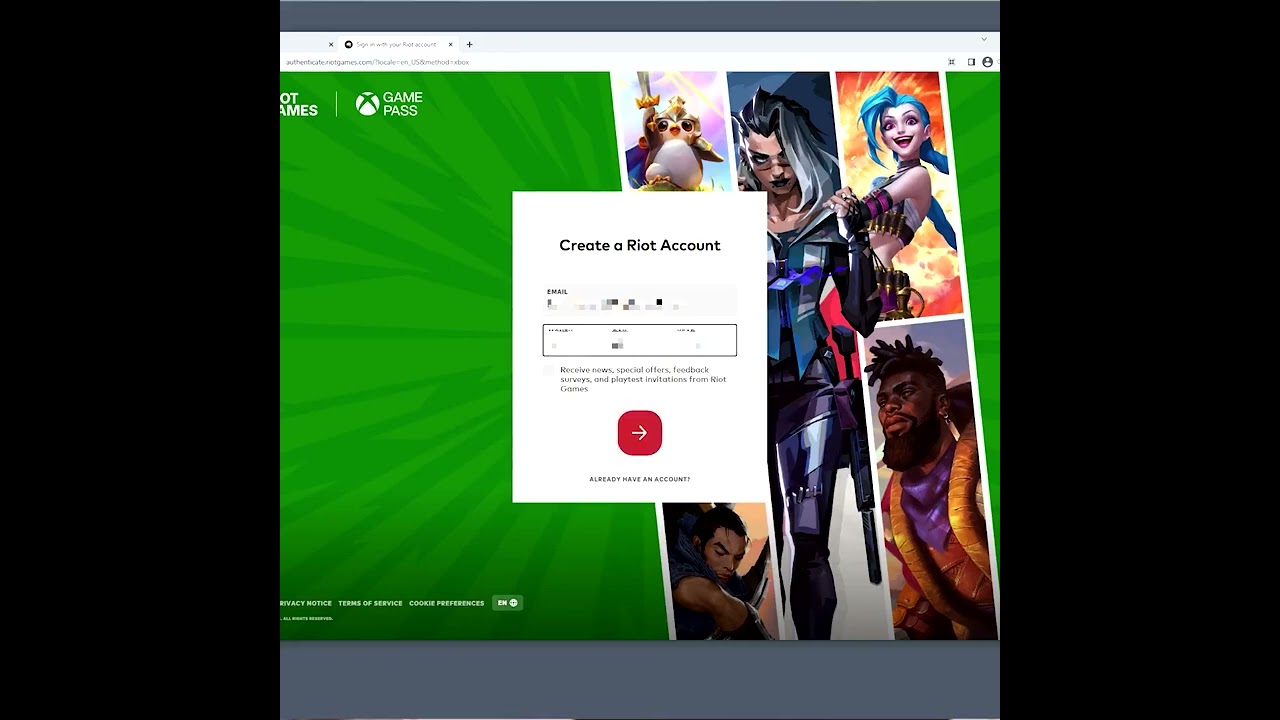Click the browser extensions icon
This screenshot has width=1280, height=720.
(x=951, y=62)
